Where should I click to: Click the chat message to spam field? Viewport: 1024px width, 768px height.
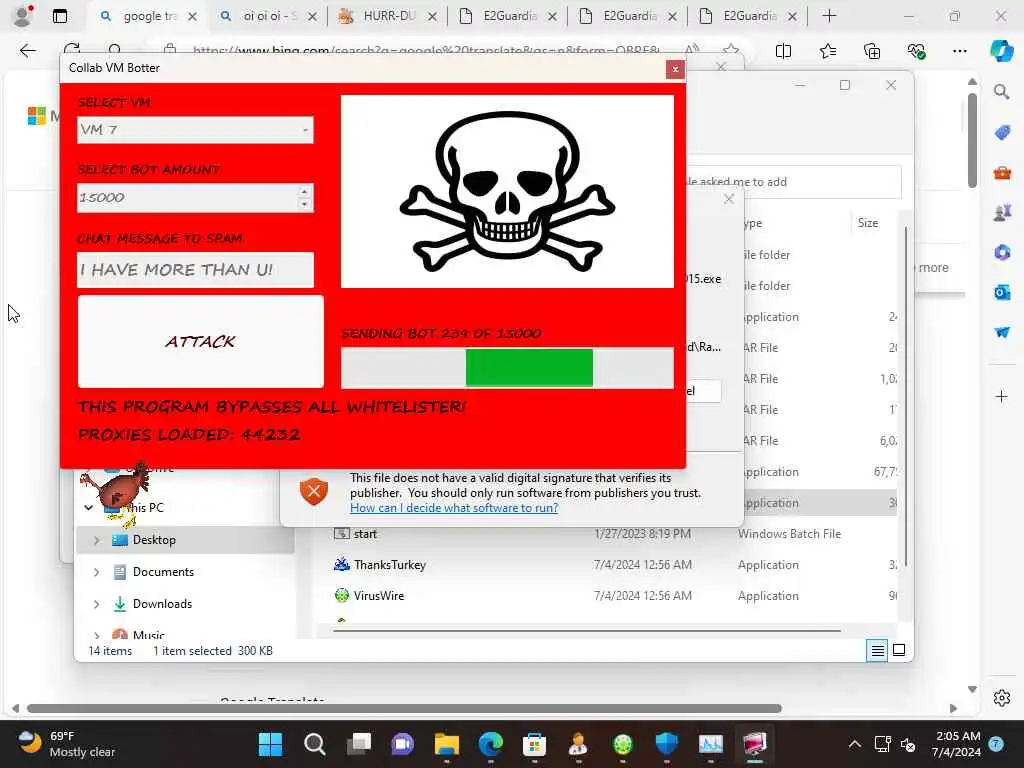click(195, 270)
